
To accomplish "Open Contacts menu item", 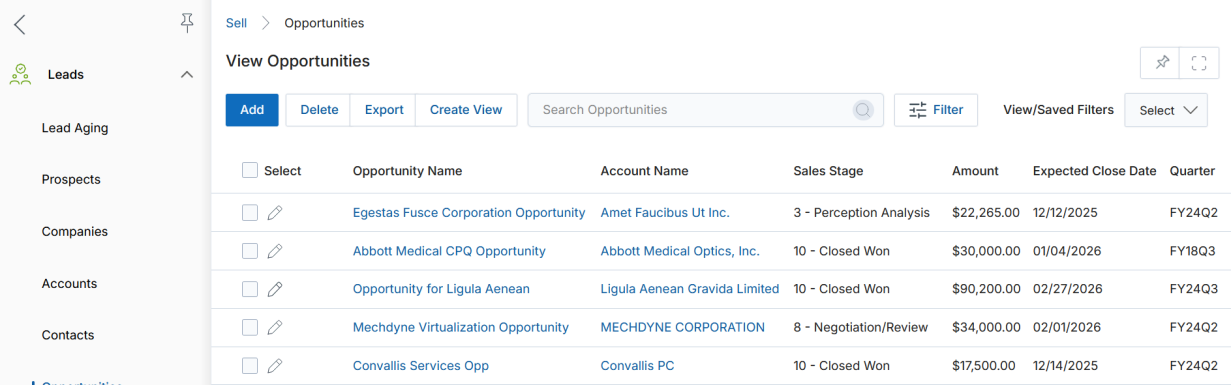I will (x=68, y=336).
